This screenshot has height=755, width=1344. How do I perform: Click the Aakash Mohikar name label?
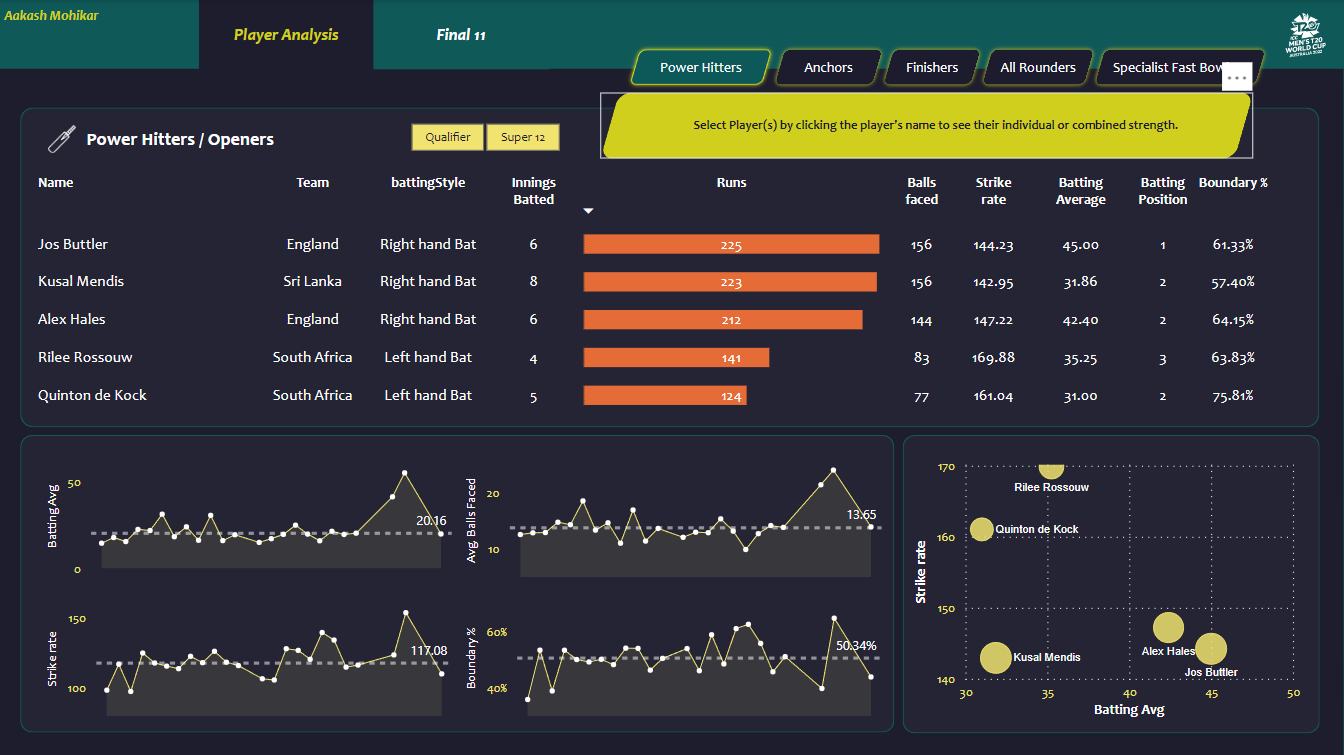click(51, 15)
